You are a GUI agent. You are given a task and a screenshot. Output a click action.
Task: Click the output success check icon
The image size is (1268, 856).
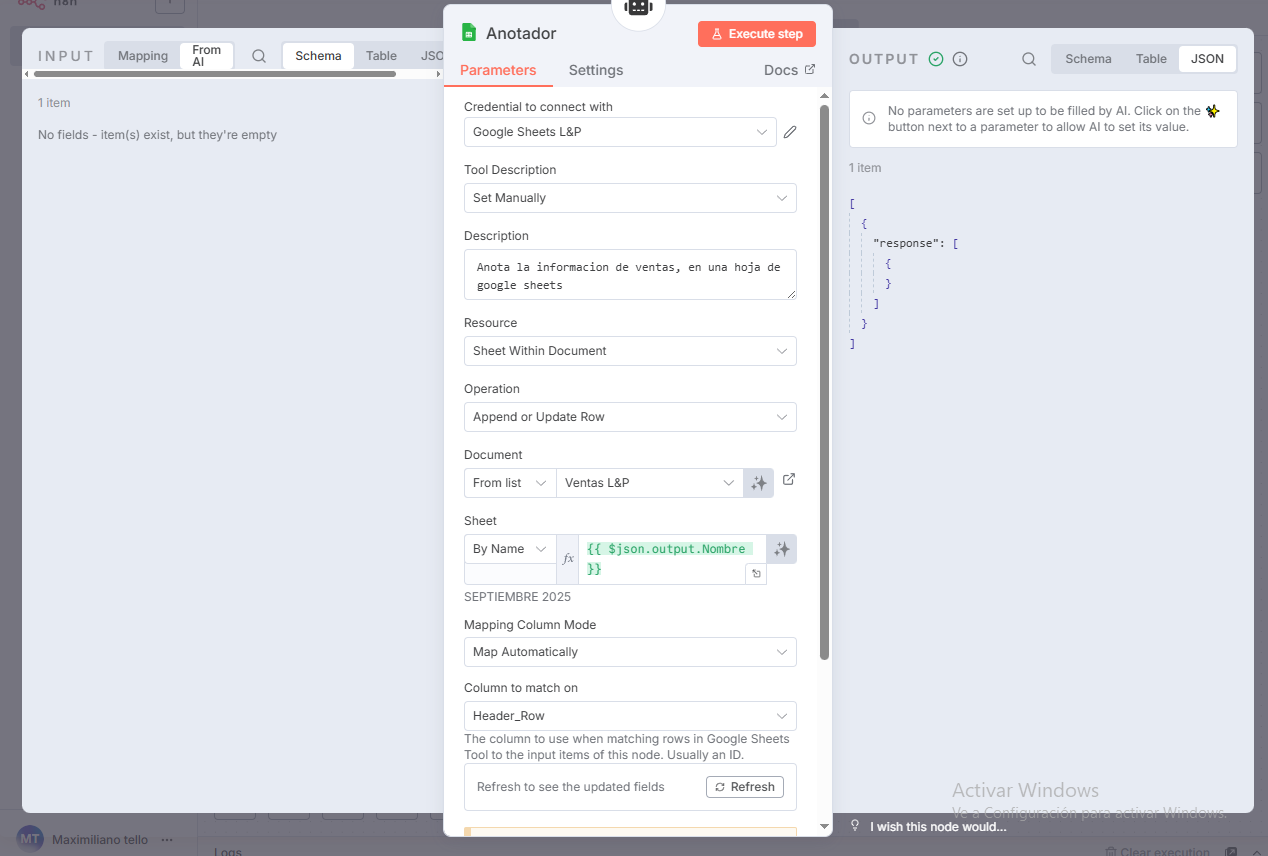coord(936,59)
